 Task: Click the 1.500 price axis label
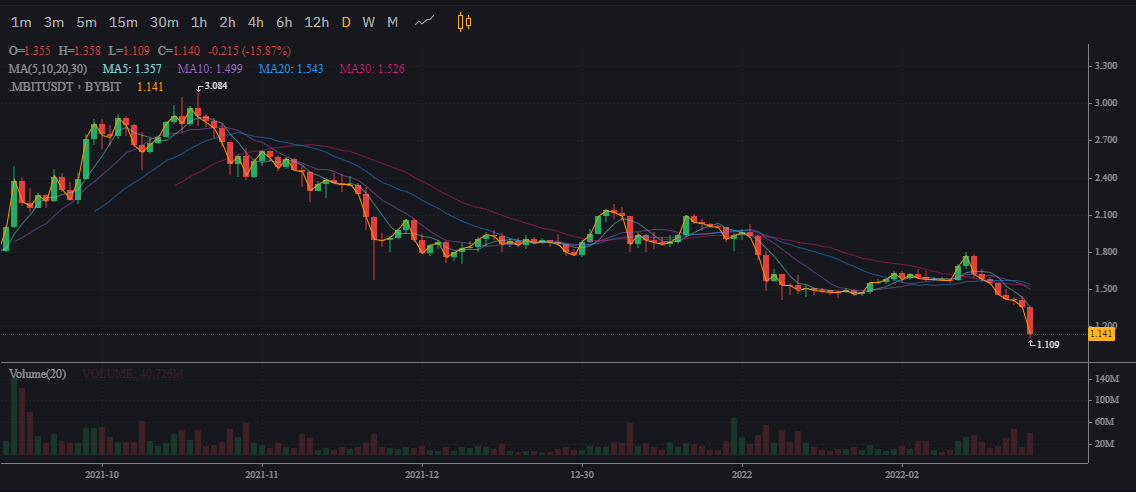click(1106, 289)
